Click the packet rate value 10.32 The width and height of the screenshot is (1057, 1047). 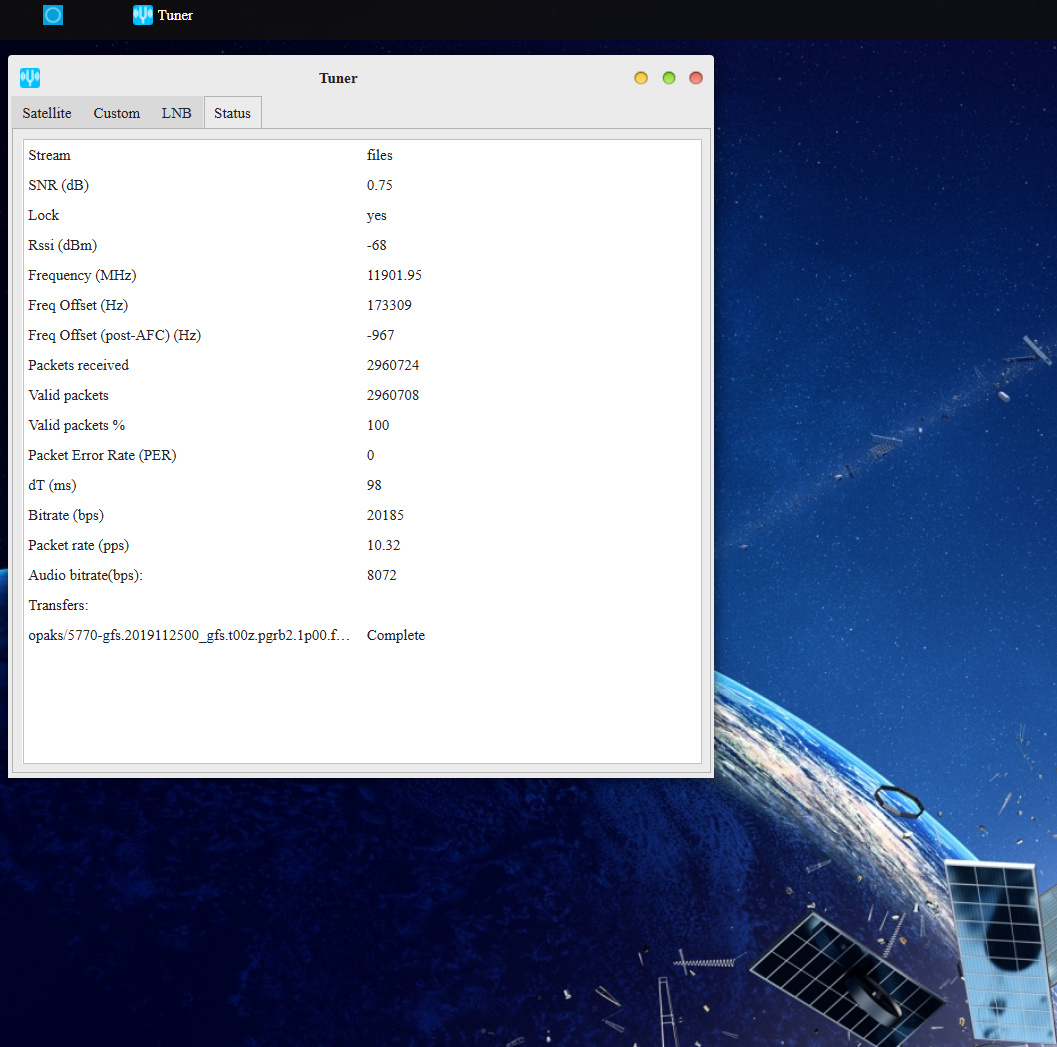384,545
